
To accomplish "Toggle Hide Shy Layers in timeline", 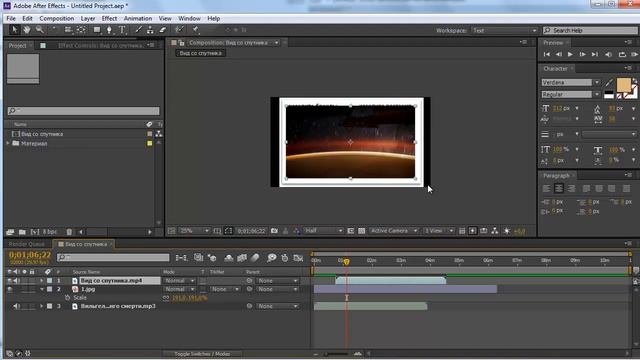I will pos(229,258).
